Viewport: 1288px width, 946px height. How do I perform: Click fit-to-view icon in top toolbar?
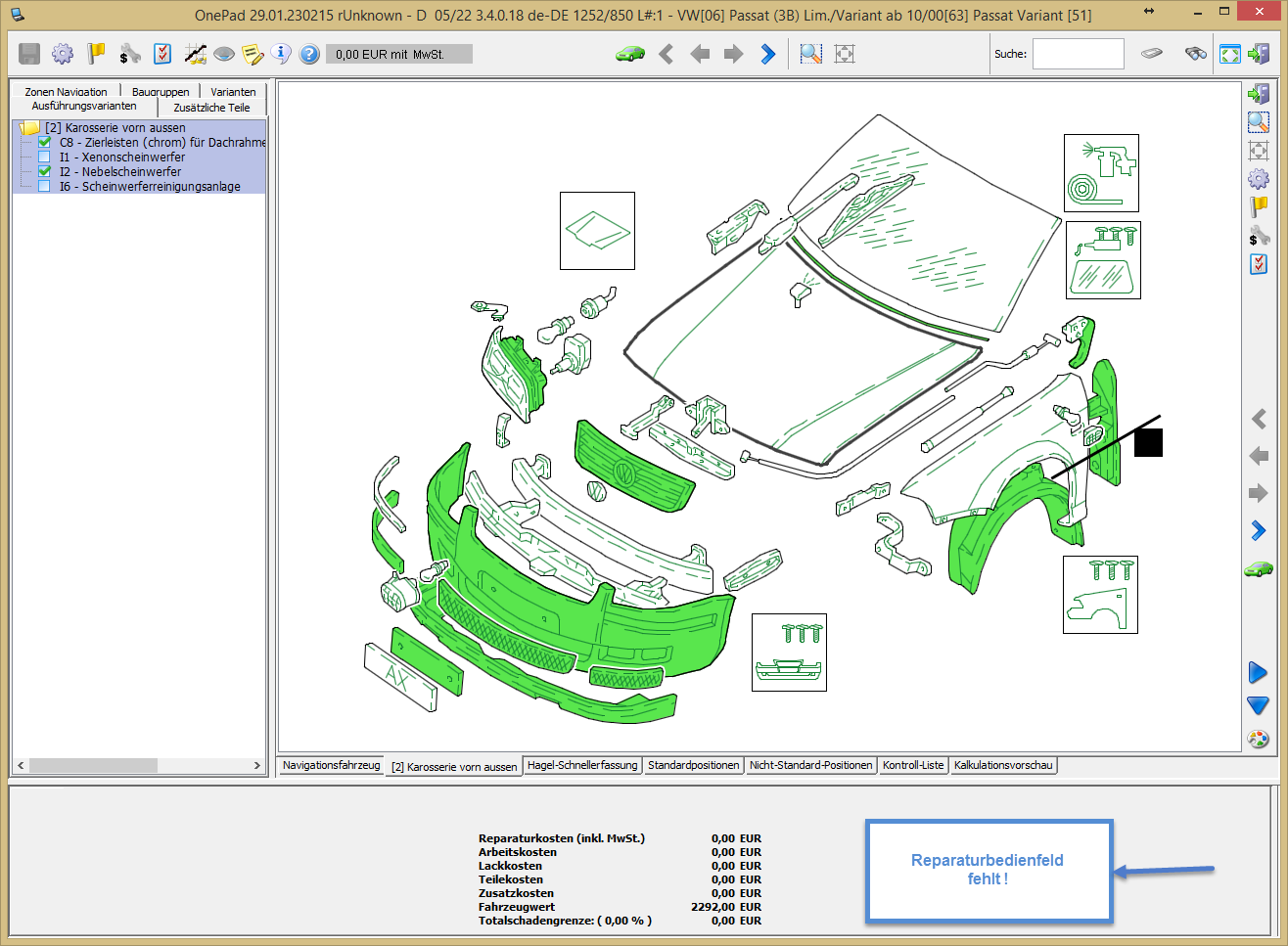coord(845,54)
